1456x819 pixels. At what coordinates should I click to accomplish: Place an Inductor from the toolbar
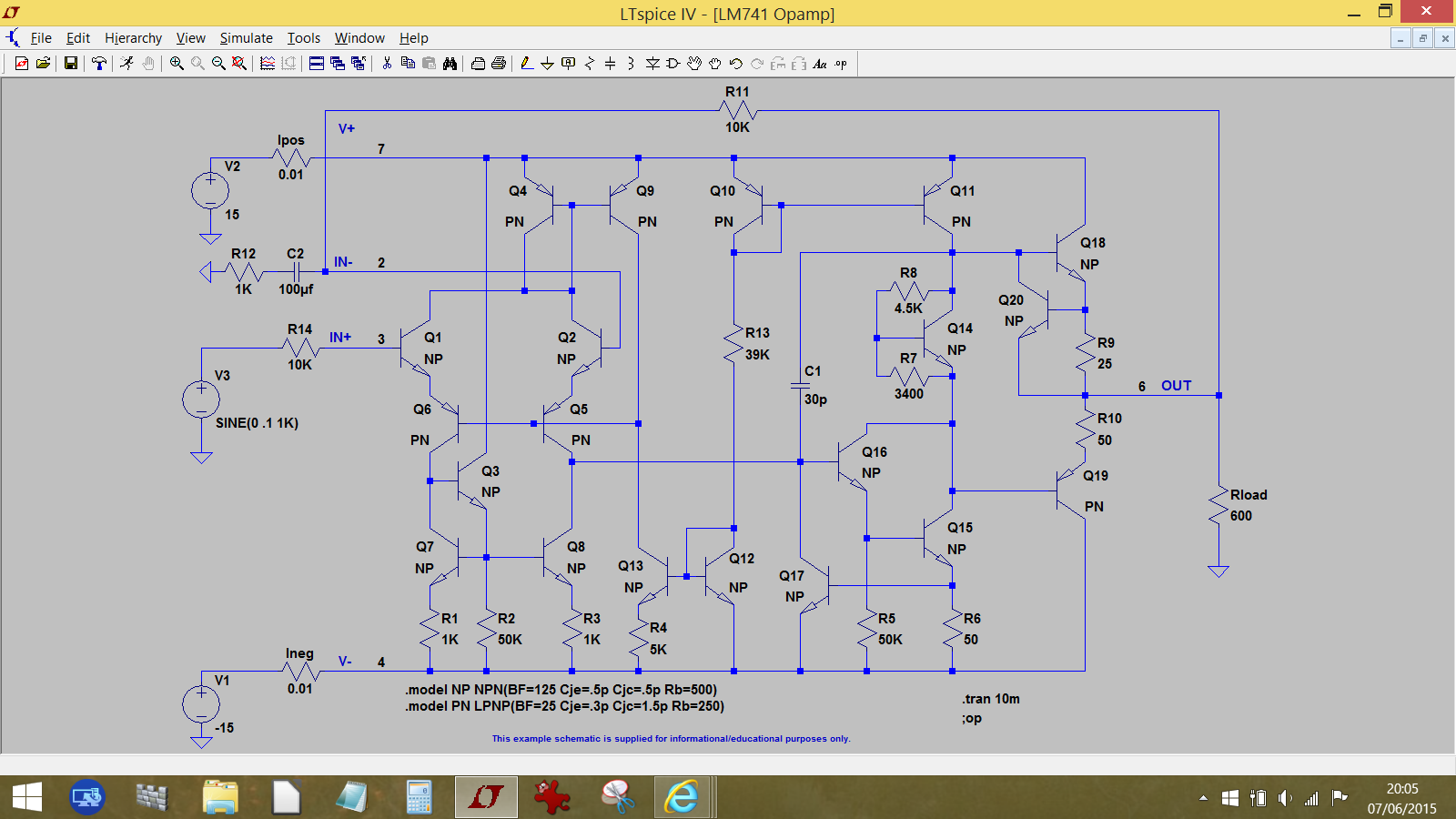pos(631,64)
